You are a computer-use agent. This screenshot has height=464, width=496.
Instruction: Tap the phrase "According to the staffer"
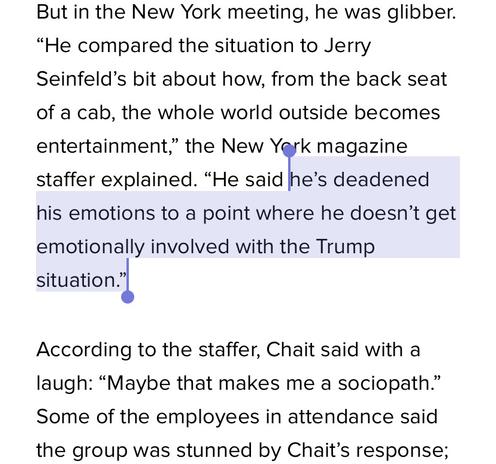(148, 350)
